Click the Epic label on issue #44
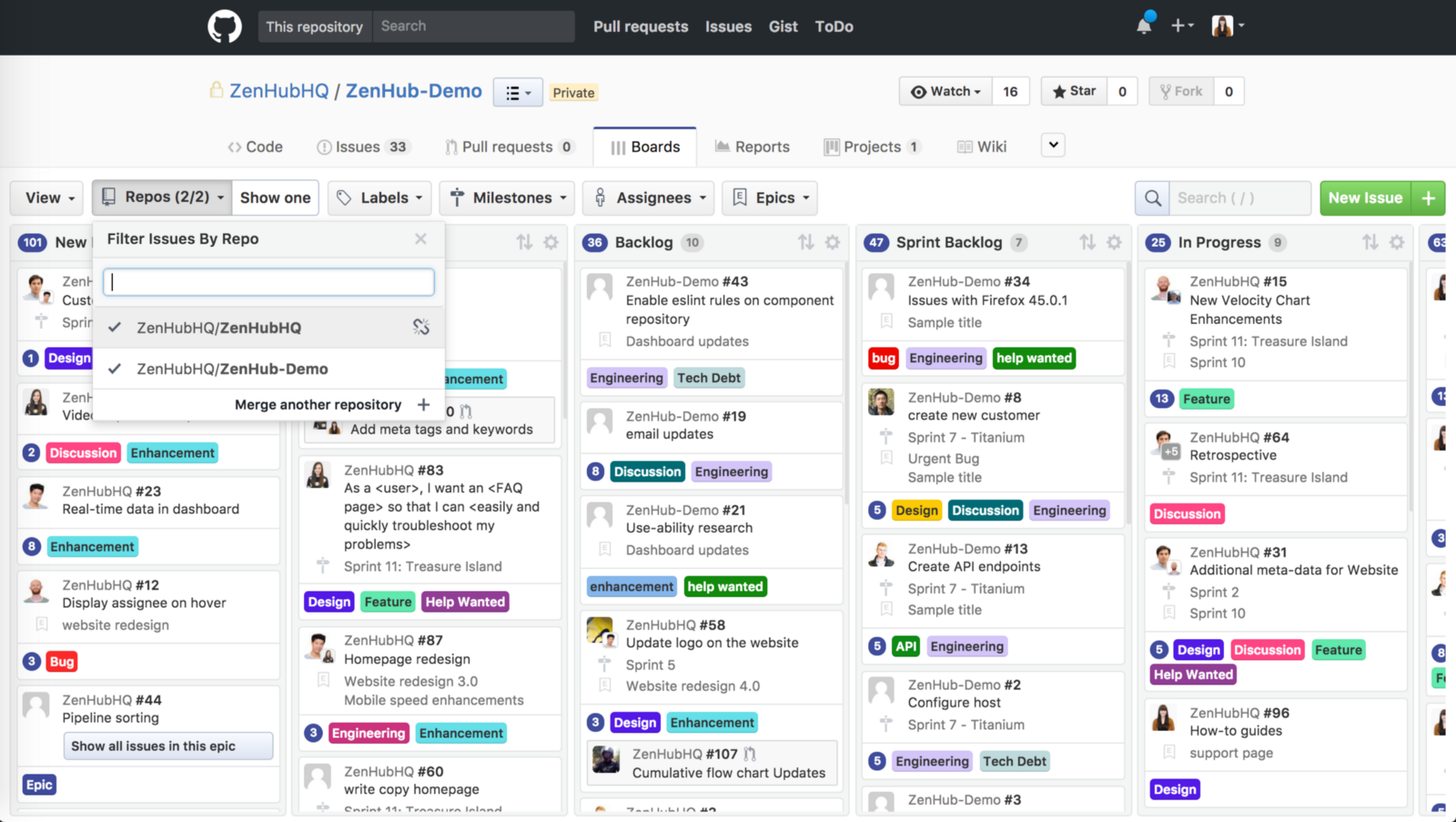1456x822 pixels. pyautogui.click(x=39, y=785)
